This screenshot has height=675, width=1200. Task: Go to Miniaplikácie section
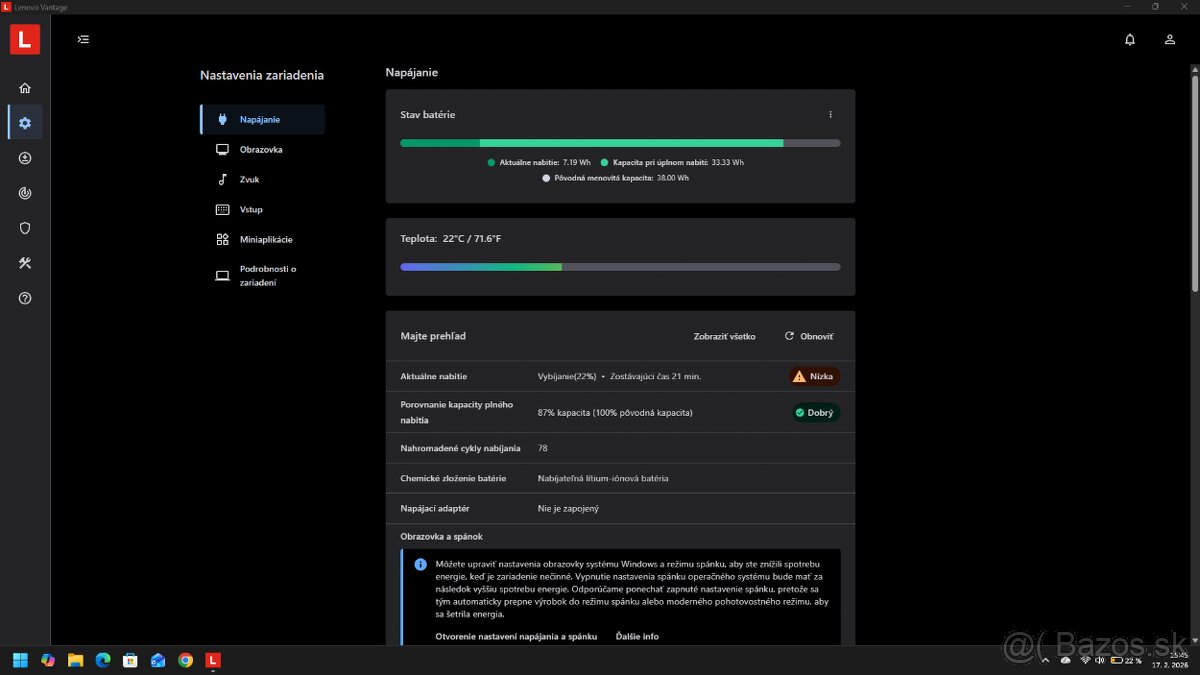(266, 240)
